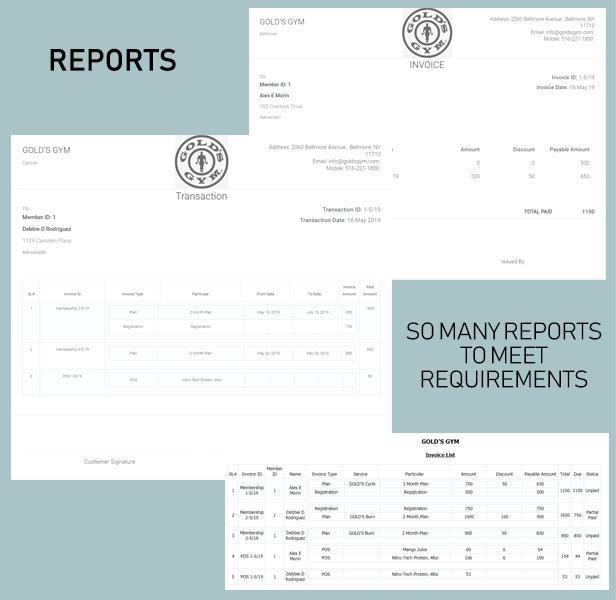Click 'Partial Paid' status for Membership 2-5/19
Viewport: 616px width, 600px height.
click(x=592, y=515)
